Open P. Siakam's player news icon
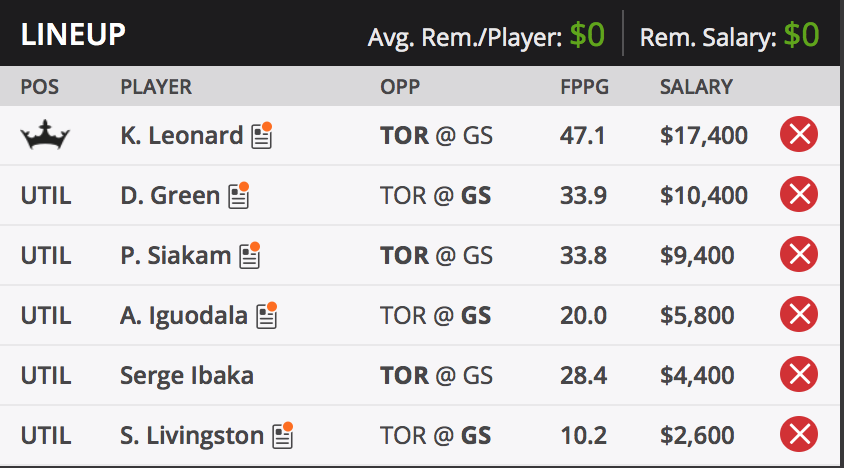 250,255
